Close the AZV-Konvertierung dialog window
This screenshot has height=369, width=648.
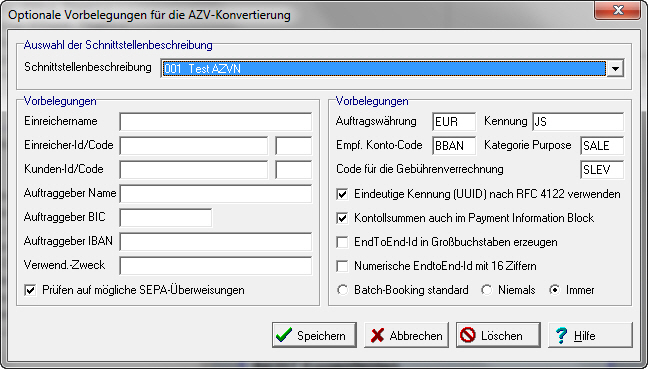(618, 10)
